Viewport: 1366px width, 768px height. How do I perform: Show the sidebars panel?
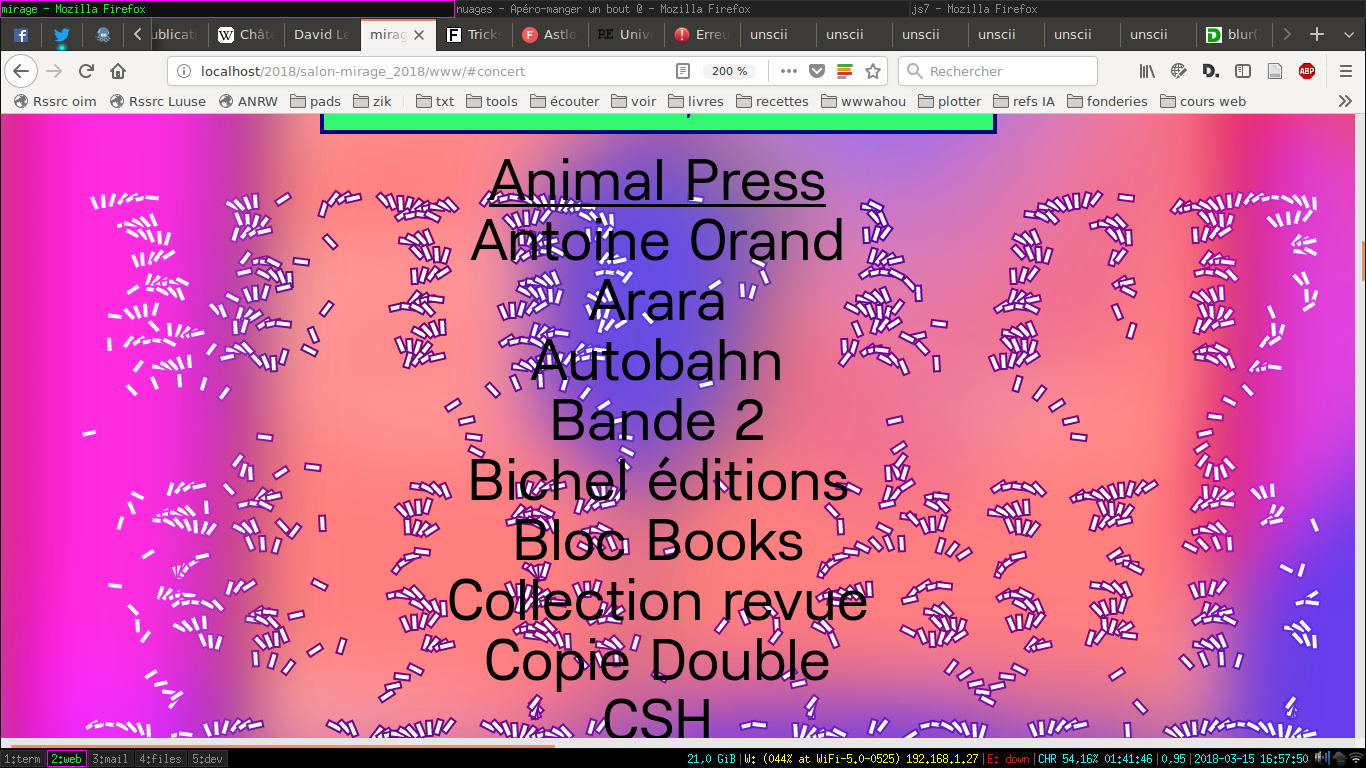point(1243,71)
